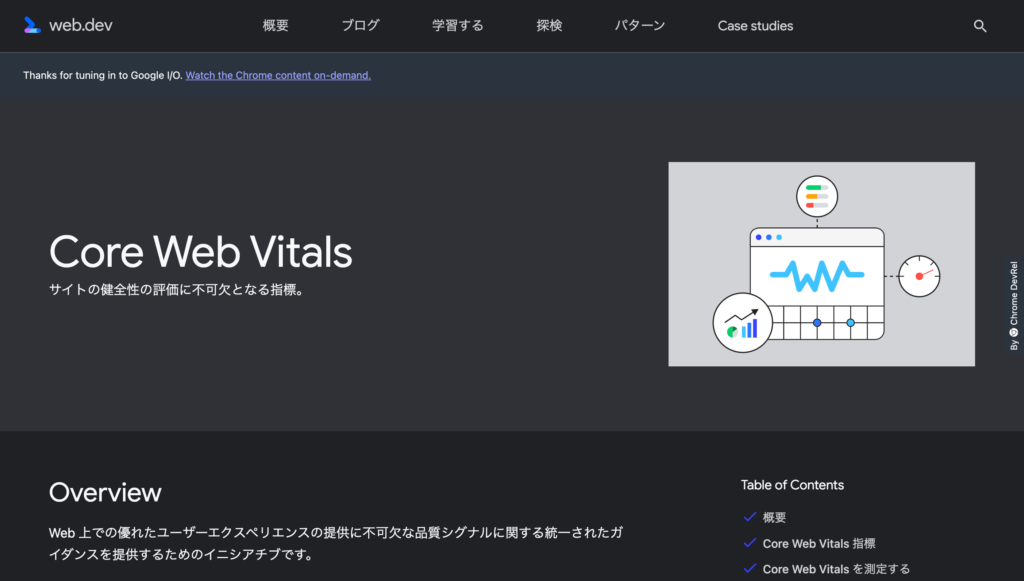Click the Chrome logo on the DevRel side label

point(1013,331)
